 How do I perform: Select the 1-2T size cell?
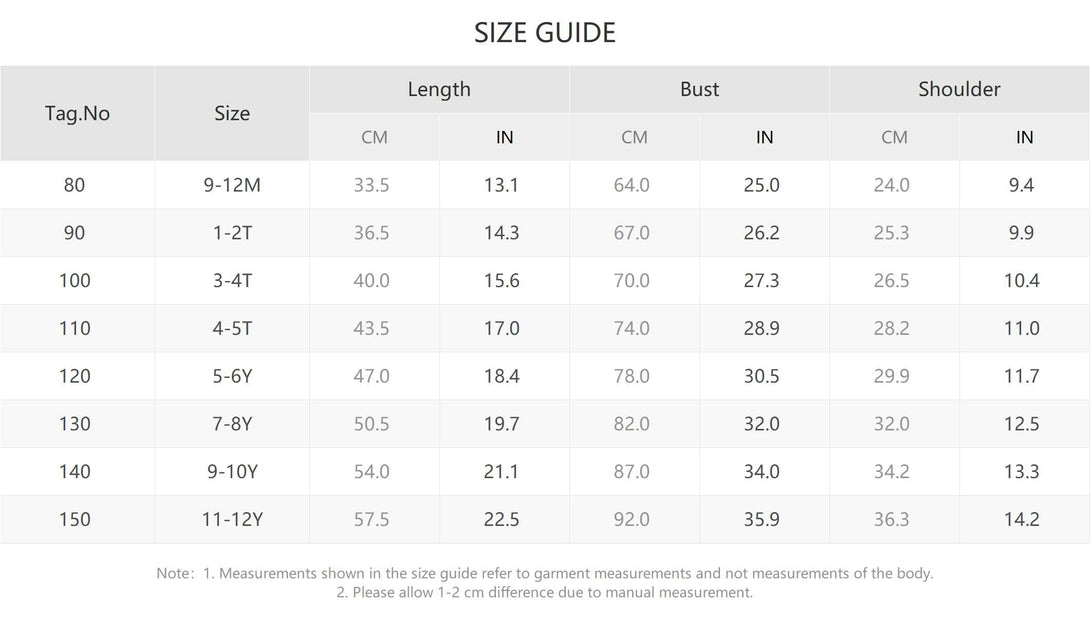point(232,233)
